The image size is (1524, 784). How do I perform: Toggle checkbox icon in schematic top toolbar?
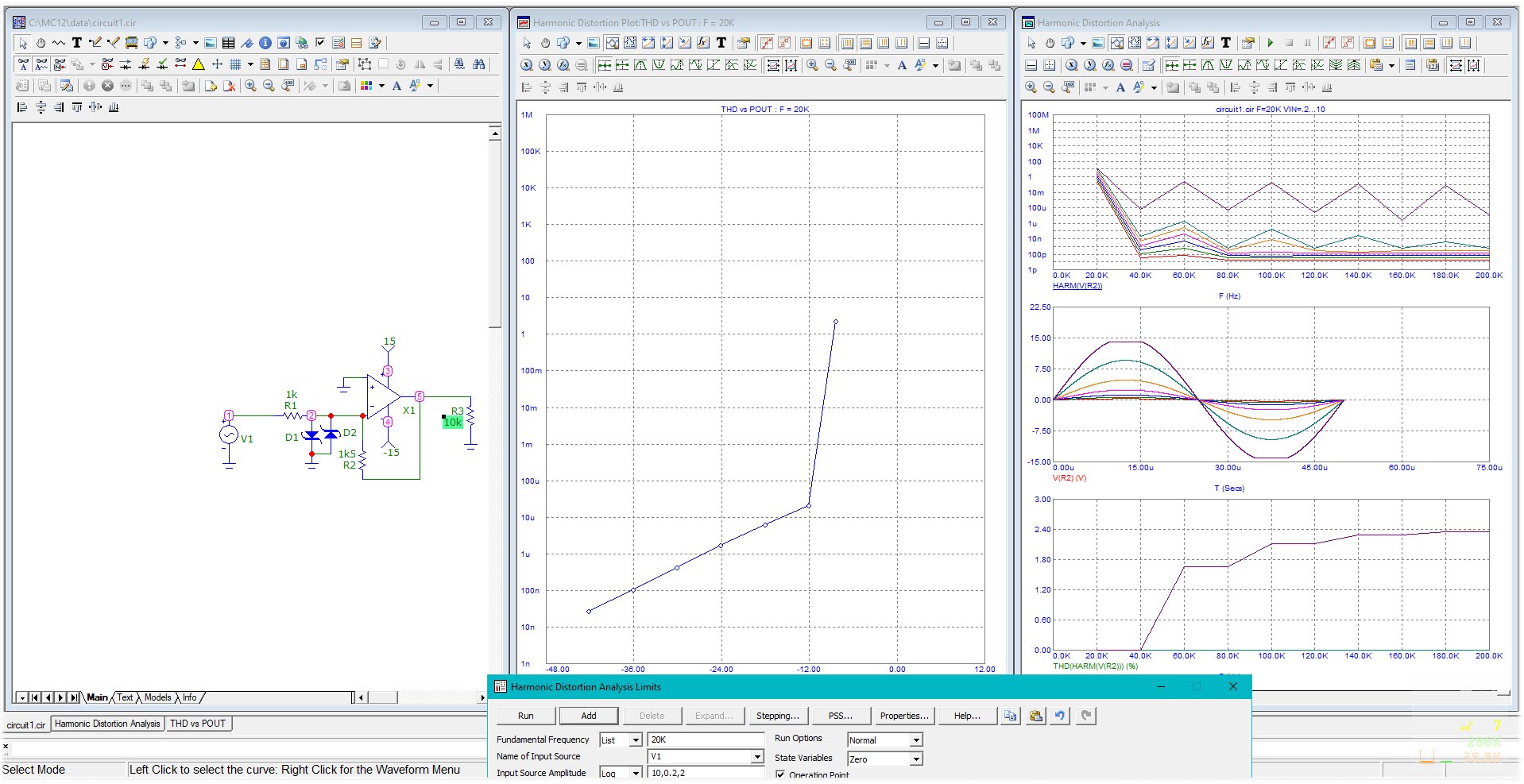320,43
